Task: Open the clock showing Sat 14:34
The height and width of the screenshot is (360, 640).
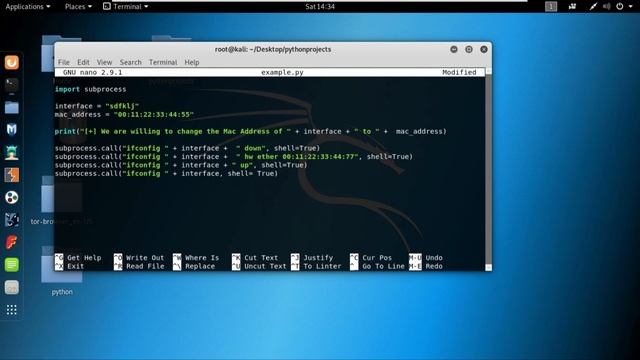Action: pyautogui.click(x=320, y=7)
